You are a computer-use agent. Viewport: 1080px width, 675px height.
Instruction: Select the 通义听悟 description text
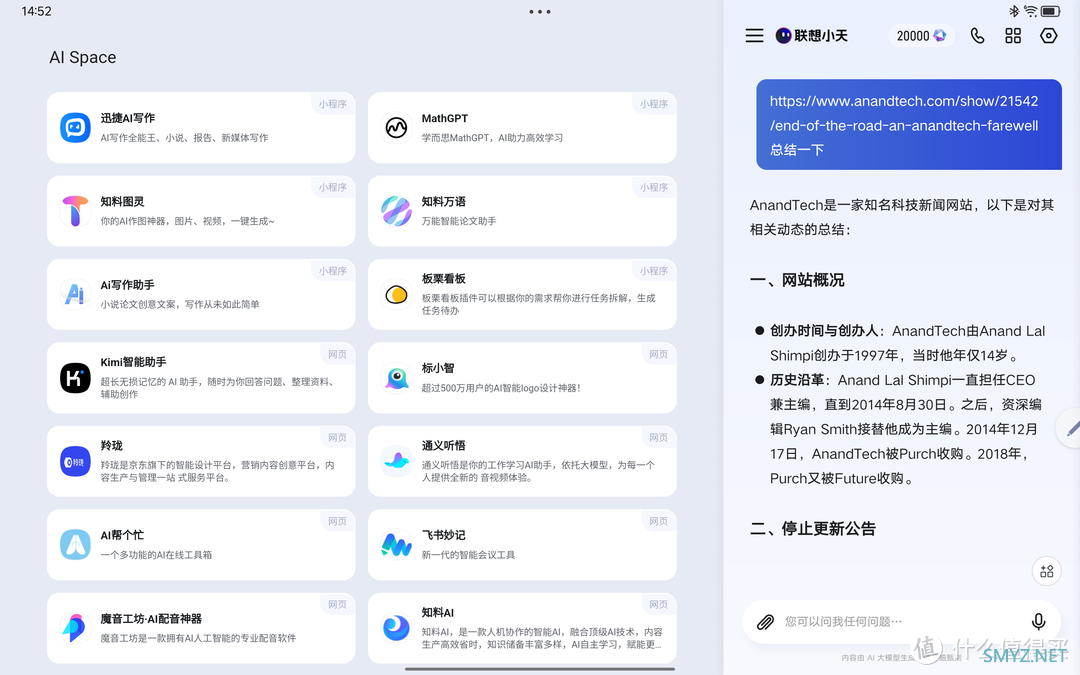(538, 471)
